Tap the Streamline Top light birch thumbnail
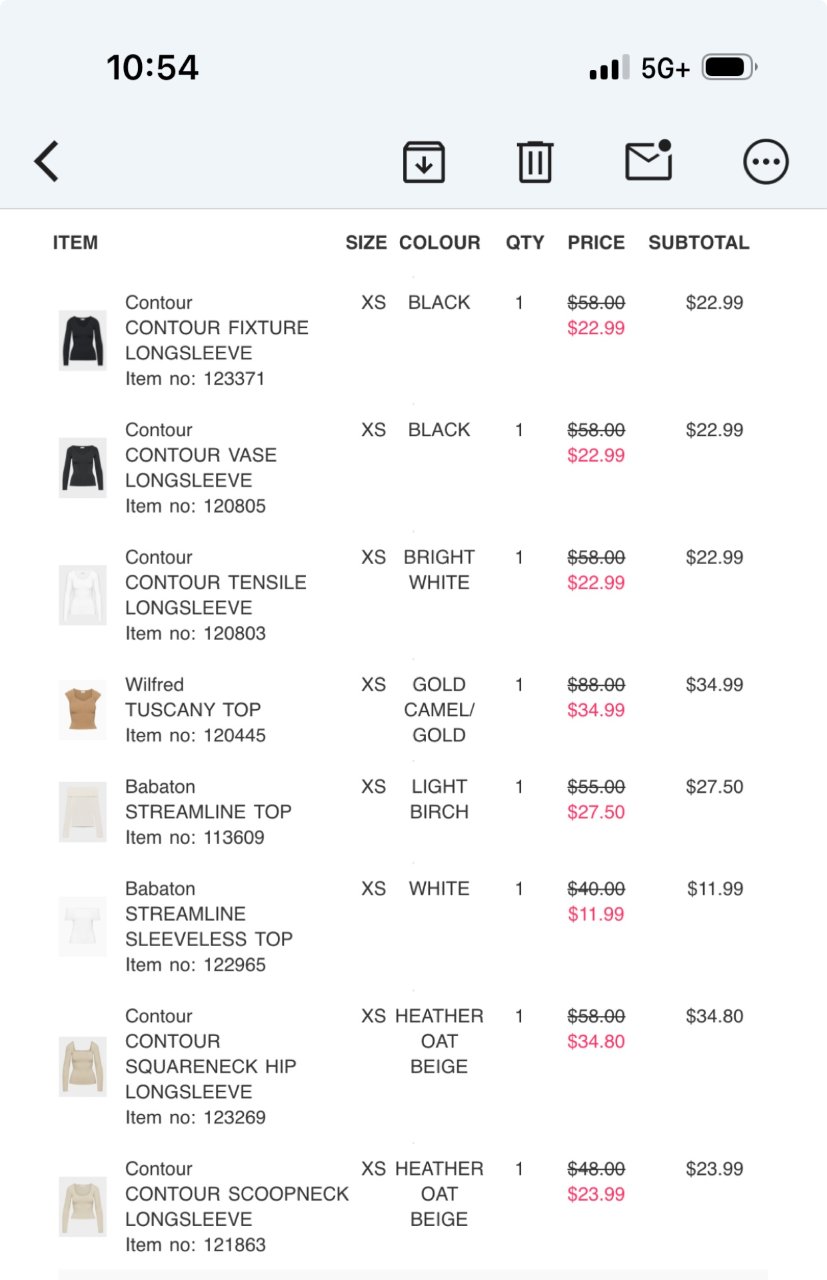This screenshot has height=1280, width=827. 82,812
